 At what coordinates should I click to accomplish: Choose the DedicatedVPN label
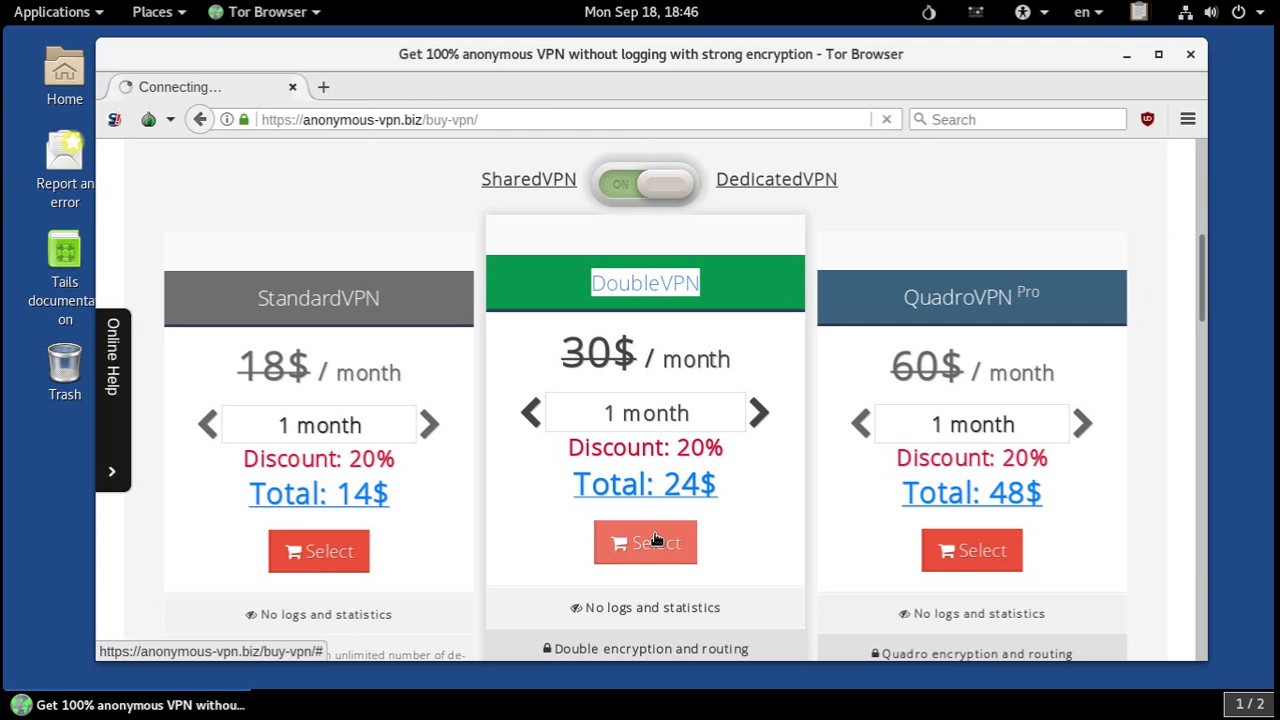coord(776,179)
